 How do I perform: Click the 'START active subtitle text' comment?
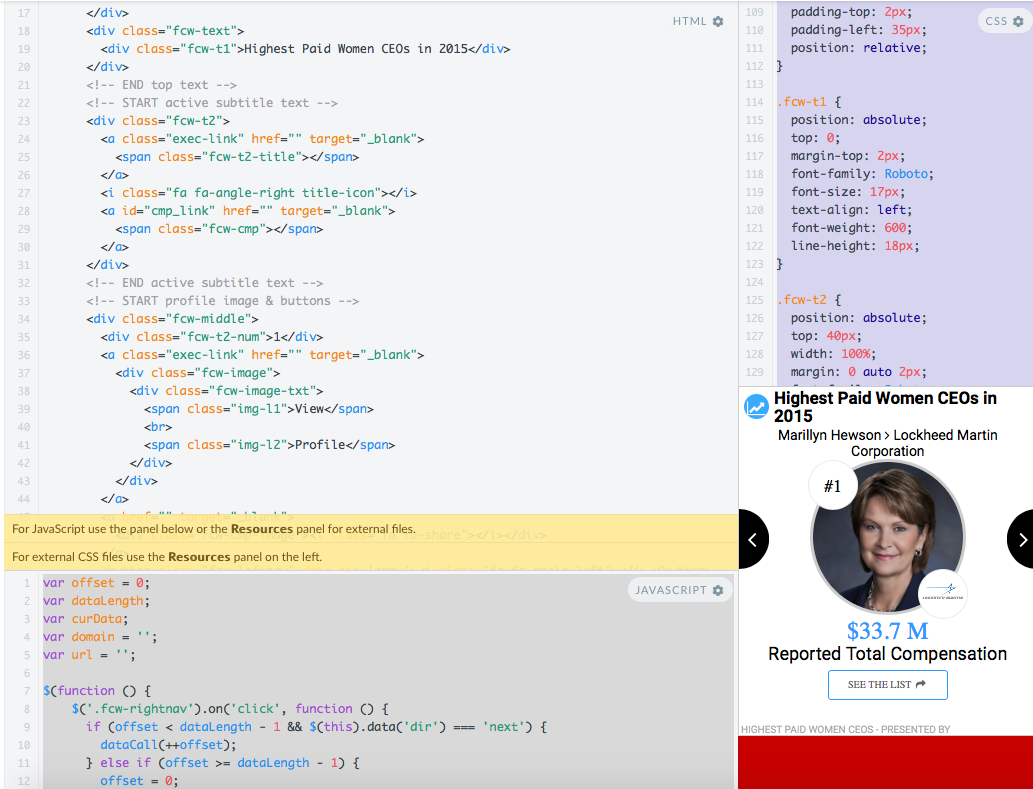click(x=211, y=103)
